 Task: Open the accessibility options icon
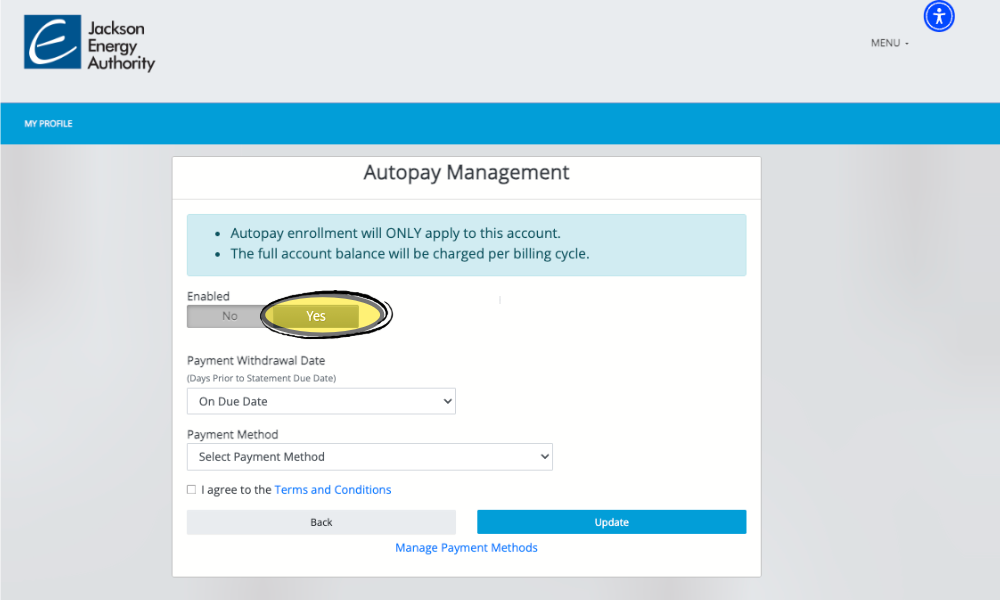pyautogui.click(x=939, y=16)
